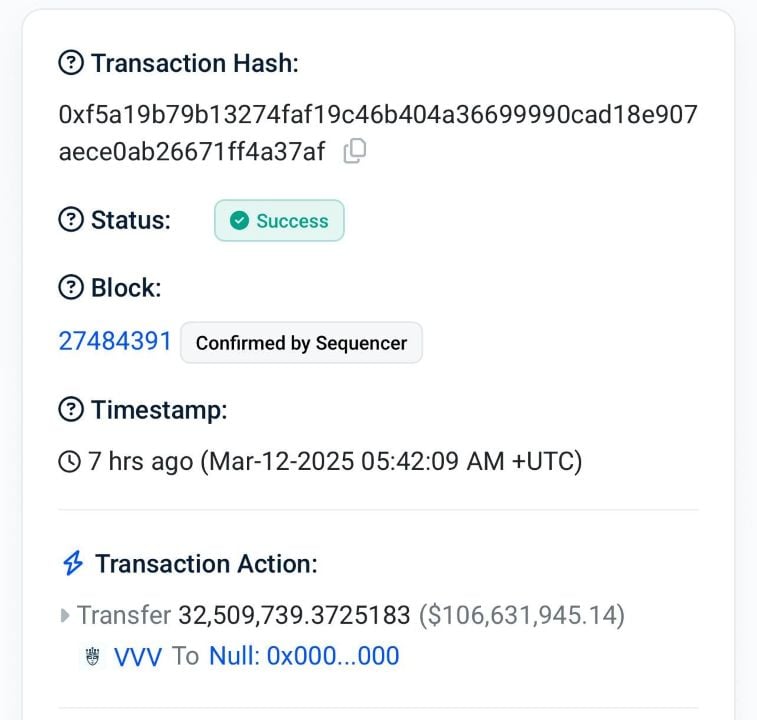Screen dimensions: 757x720
Task: Click the transfer amount 32,509,739.3725183
Action: click(x=294, y=615)
